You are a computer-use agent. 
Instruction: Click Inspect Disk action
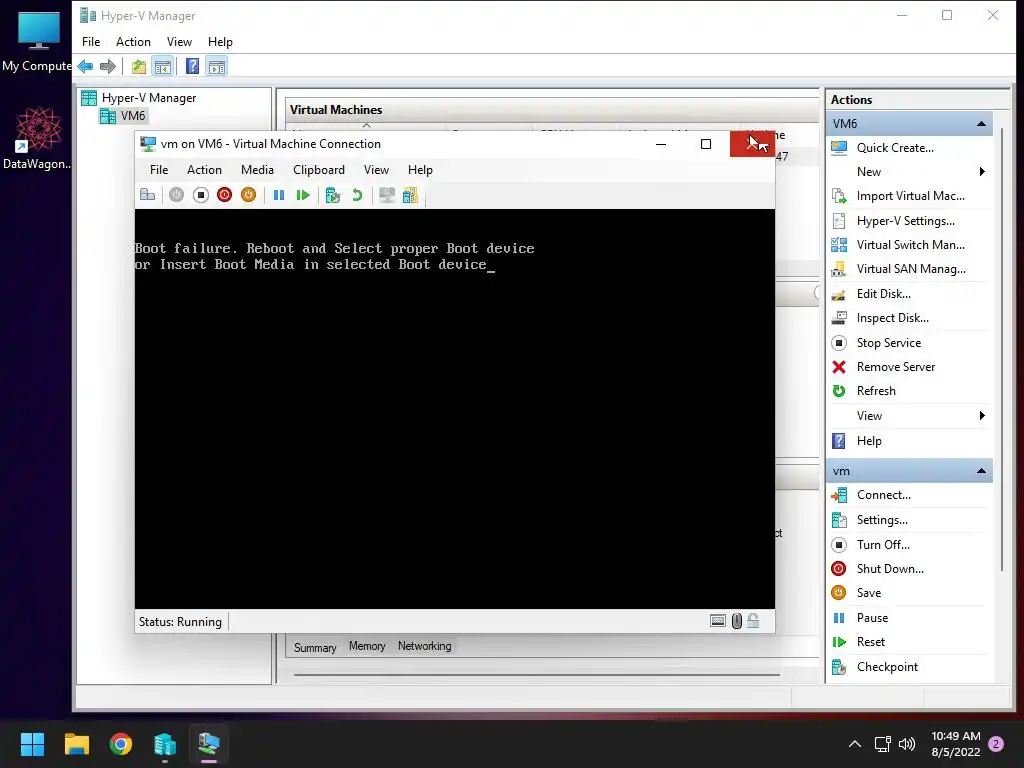[x=892, y=318]
